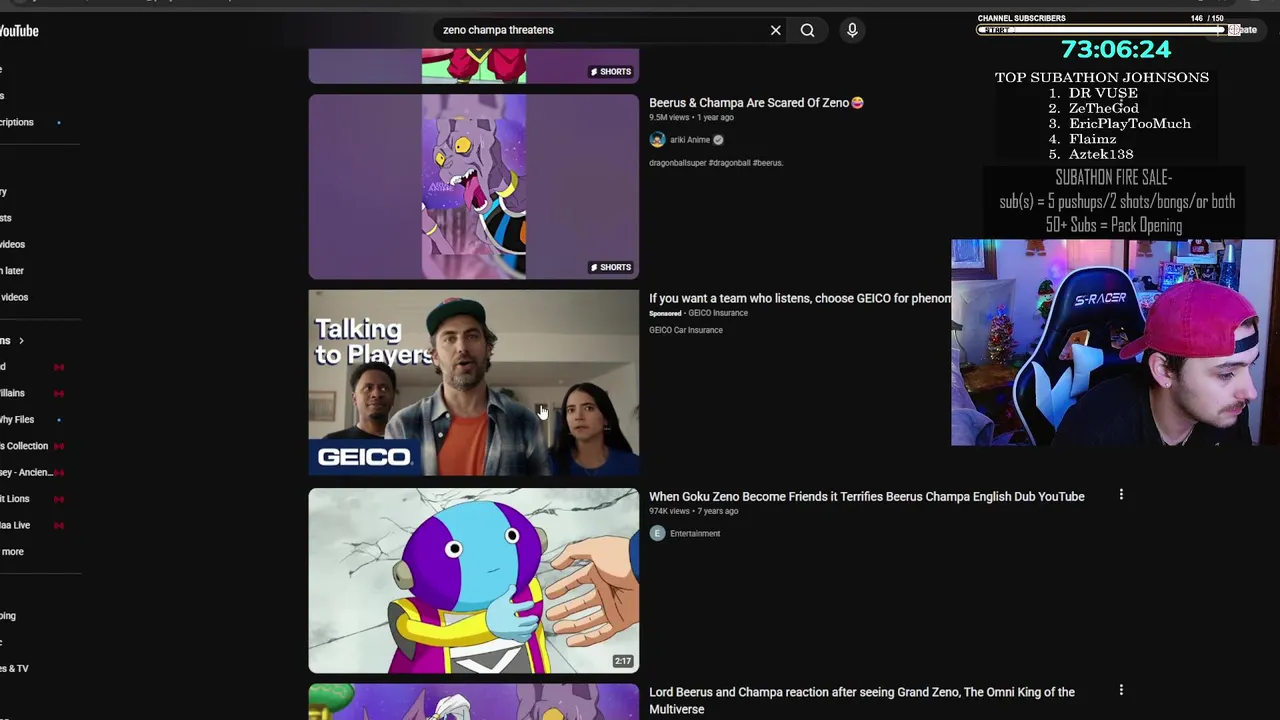Click 'DR VUSE' in the top subathon list
The image size is (1280, 720).
[1103, 93]
